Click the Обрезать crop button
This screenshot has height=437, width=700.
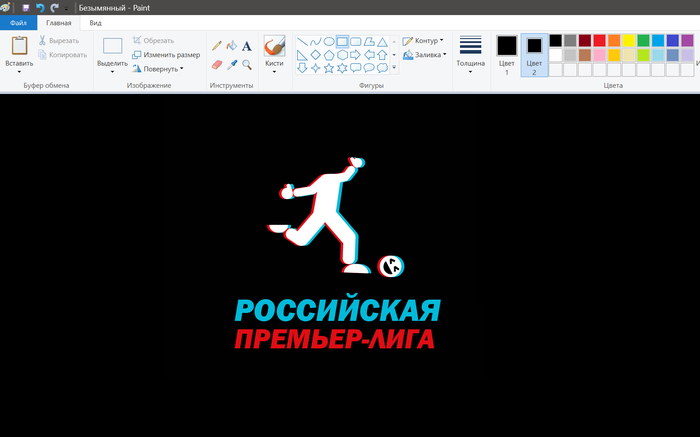point(154,41)
